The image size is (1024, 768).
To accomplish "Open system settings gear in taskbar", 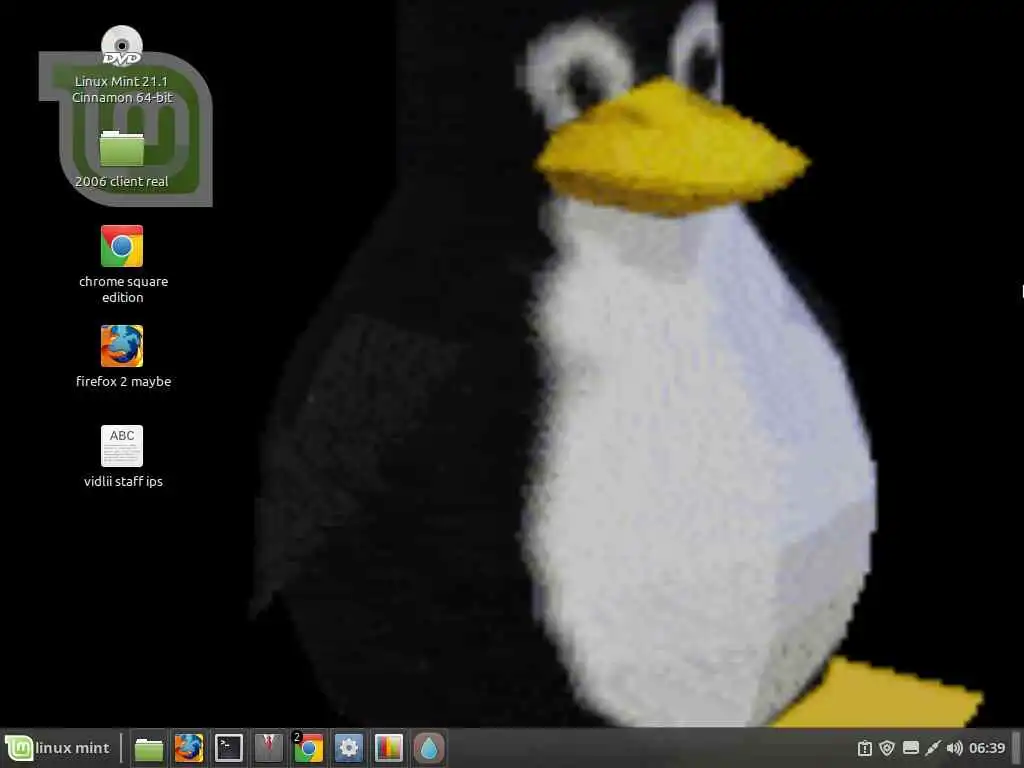I will 349,748.
